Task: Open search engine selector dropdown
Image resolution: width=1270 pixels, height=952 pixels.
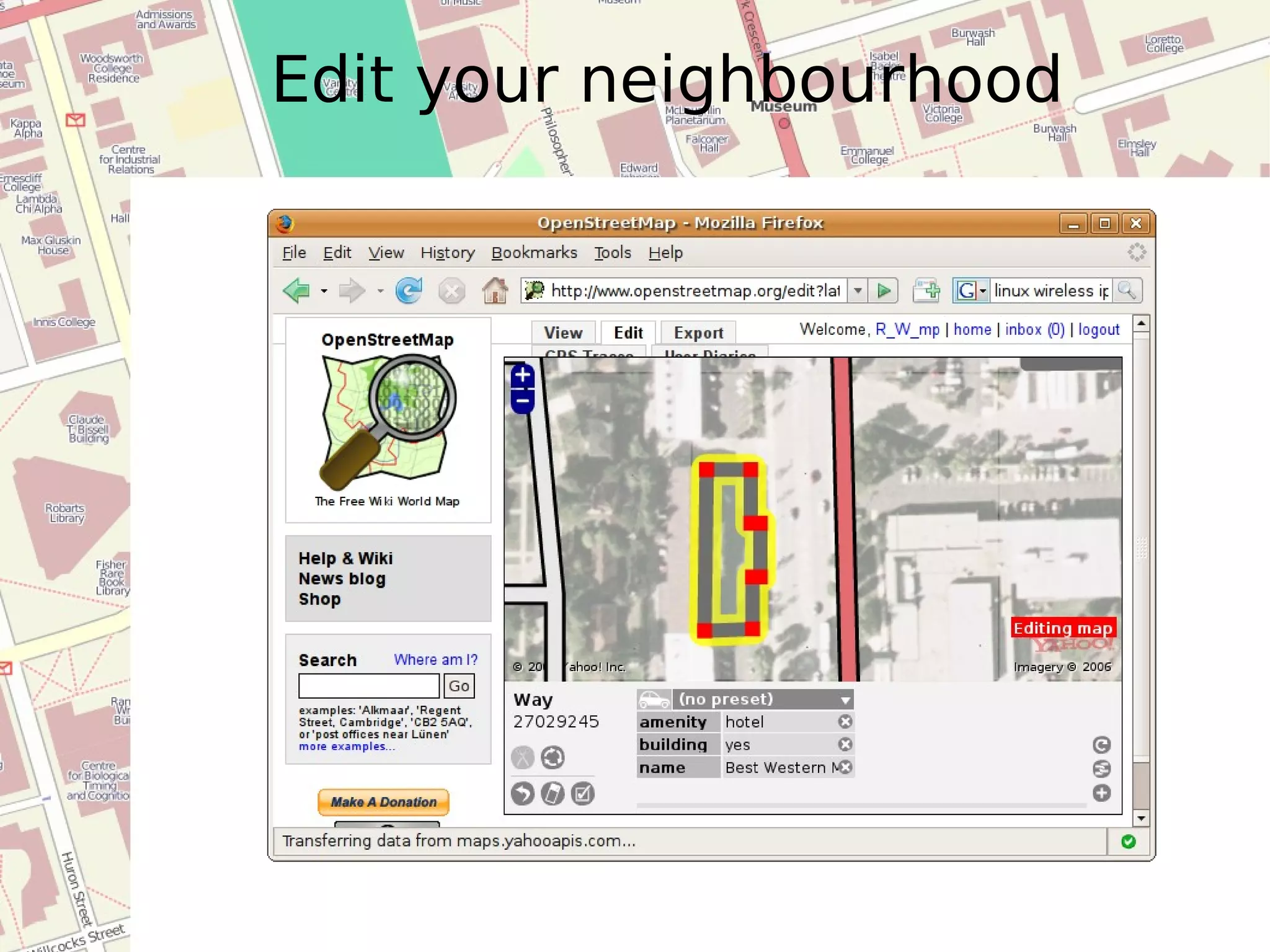Action: (x=971, y=290)
